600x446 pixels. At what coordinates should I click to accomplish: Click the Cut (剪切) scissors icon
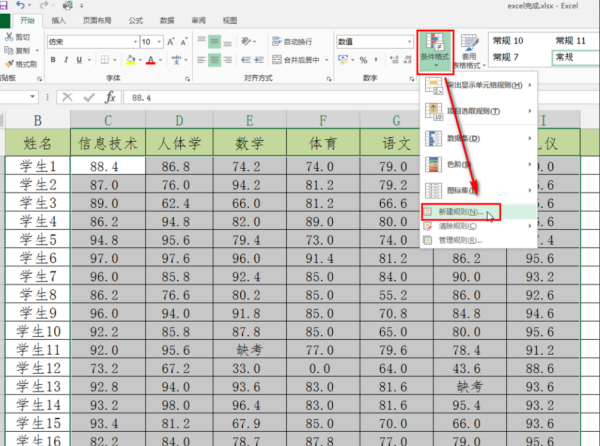(x=20, y=37)
